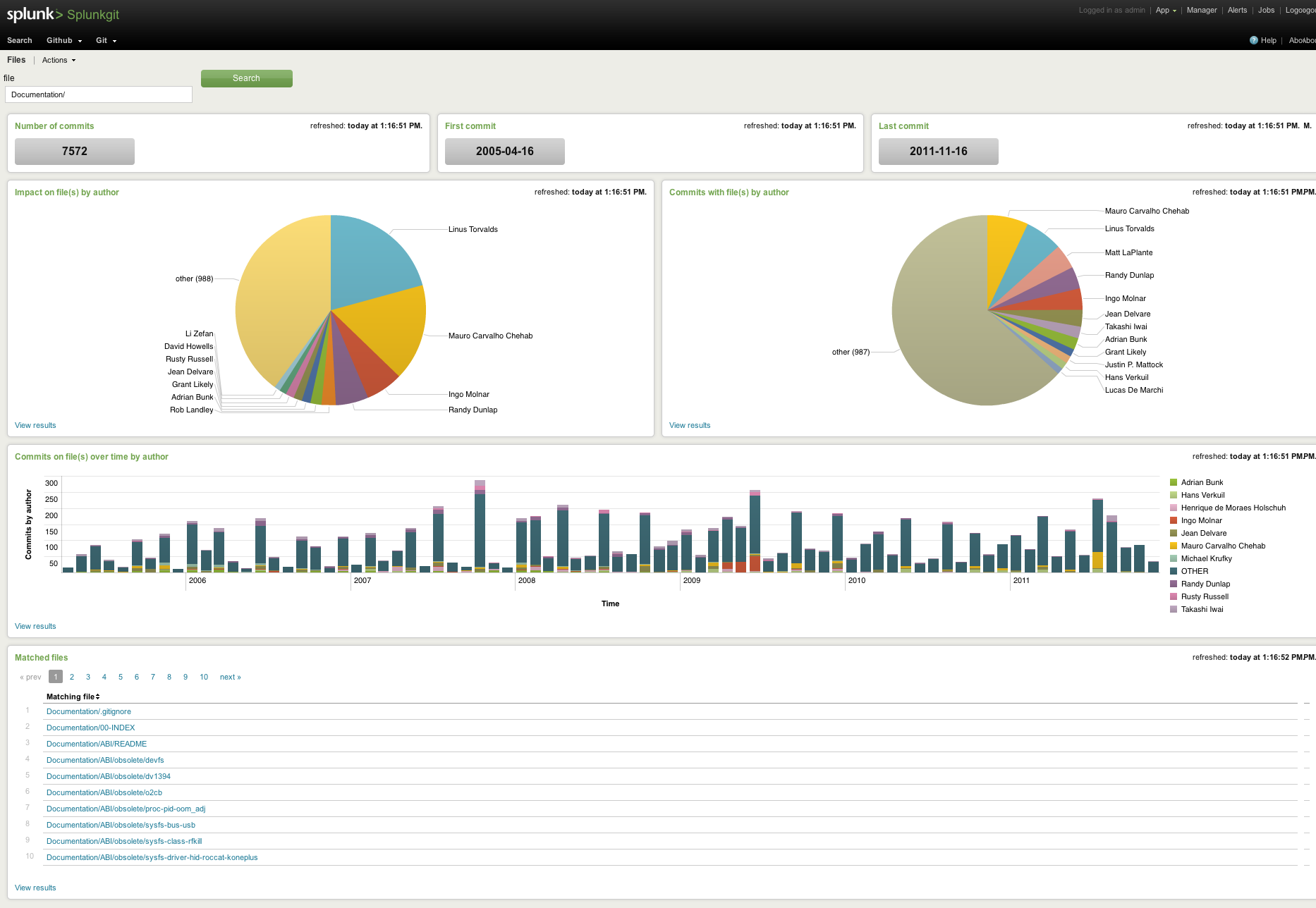Screen dimensions: 1316x908
Task: Click the 2005-04-16 first commit value
Action: [505, 151]
